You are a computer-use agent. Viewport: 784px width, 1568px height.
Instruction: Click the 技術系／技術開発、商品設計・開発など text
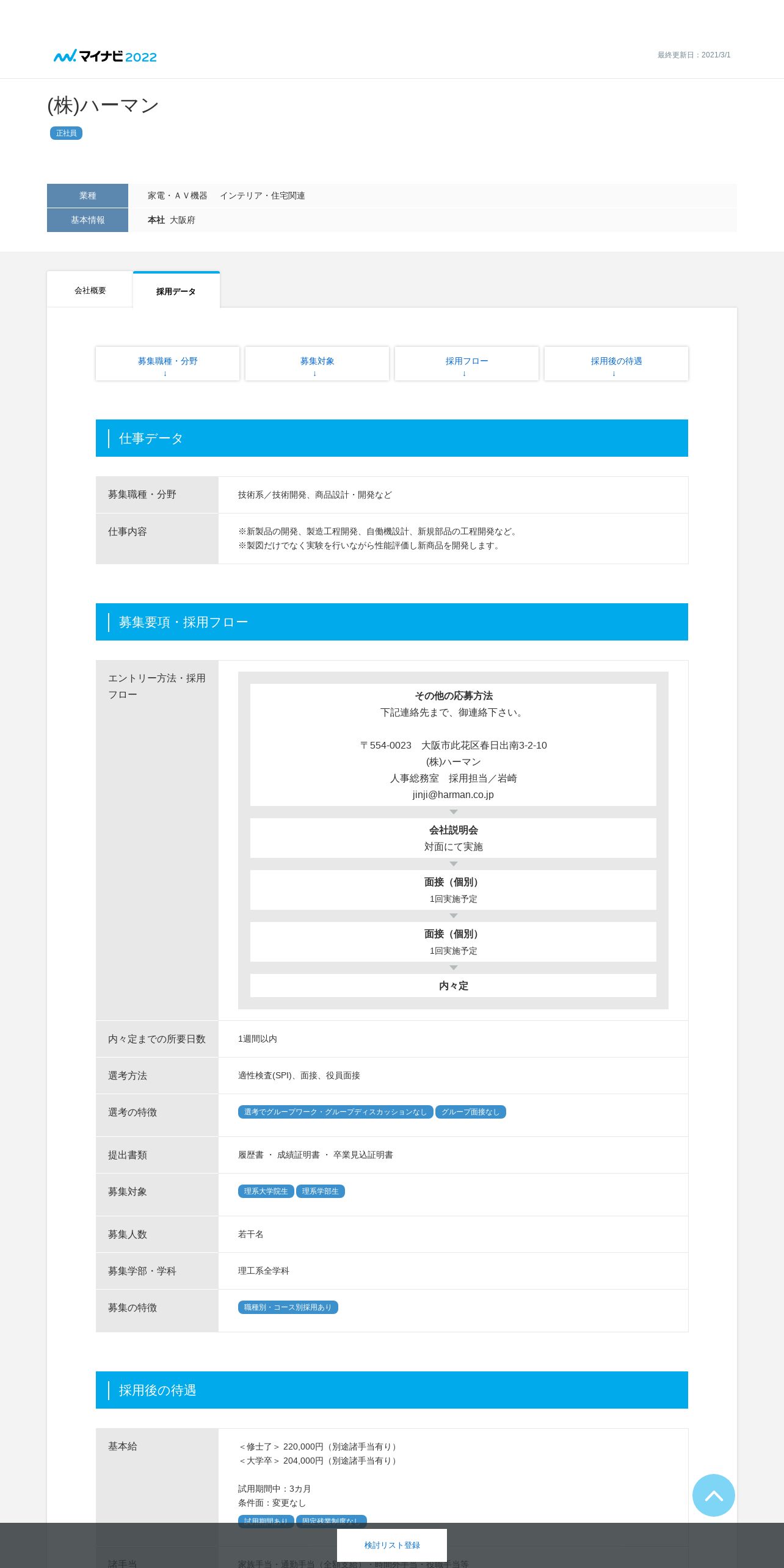(x=315, y=495)
